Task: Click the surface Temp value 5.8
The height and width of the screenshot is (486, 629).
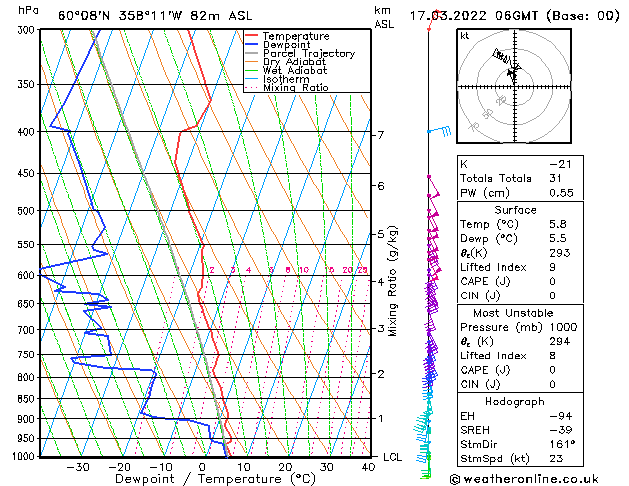Action: coord(558,224)
